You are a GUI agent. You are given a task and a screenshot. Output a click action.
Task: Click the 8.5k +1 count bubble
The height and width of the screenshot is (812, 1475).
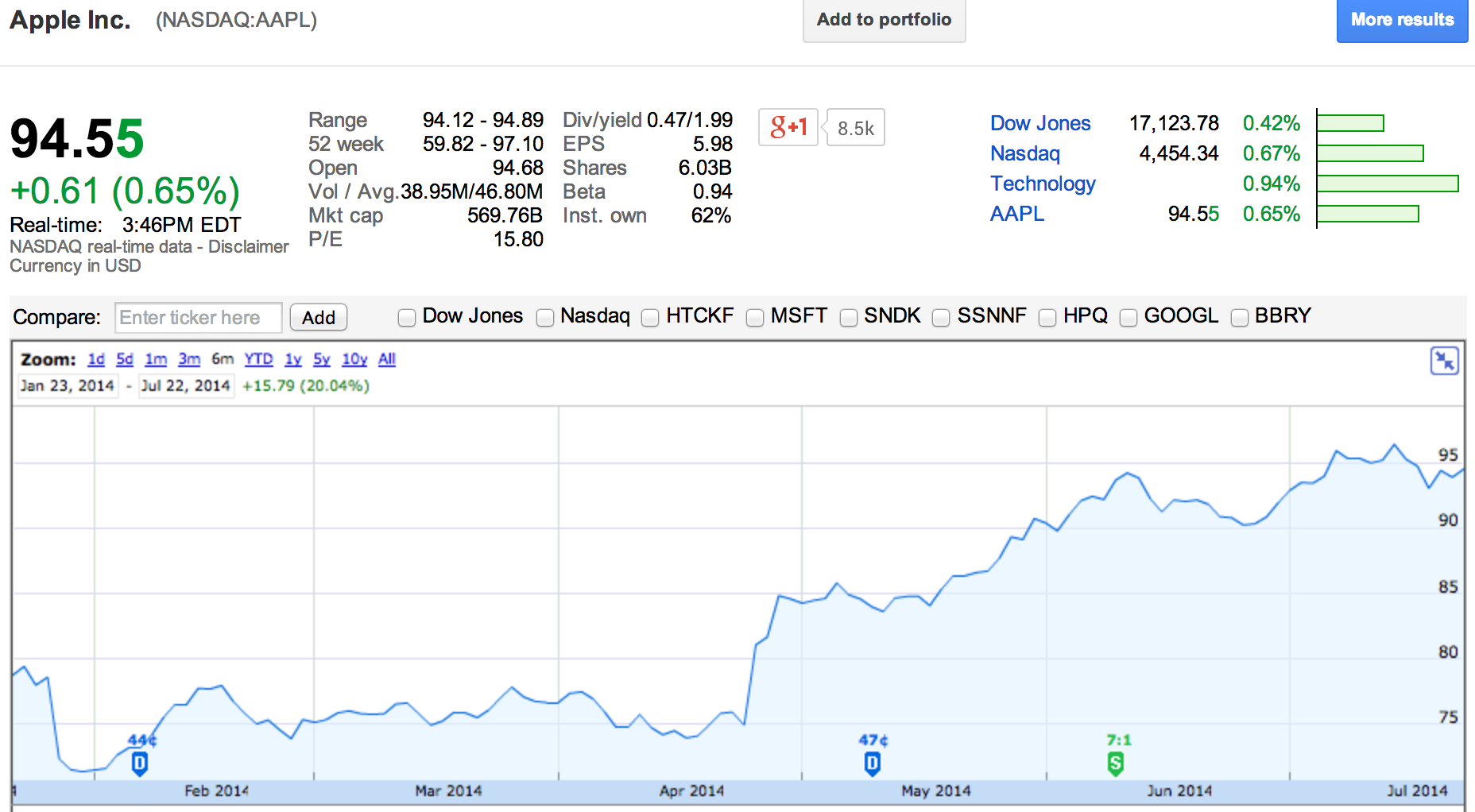(x=855, y=128)
